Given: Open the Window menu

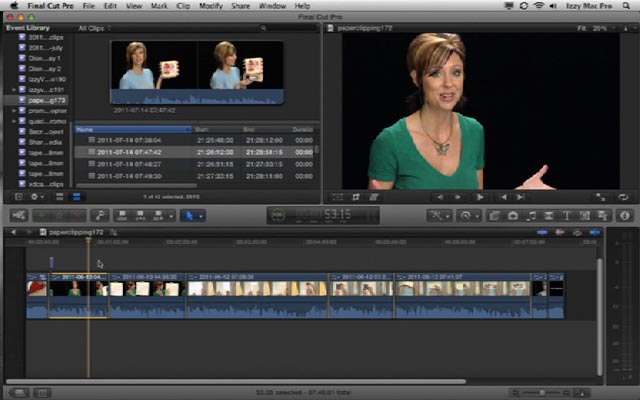Looking at the screenshot, I should pyautogui.click(x=272, y=6).
